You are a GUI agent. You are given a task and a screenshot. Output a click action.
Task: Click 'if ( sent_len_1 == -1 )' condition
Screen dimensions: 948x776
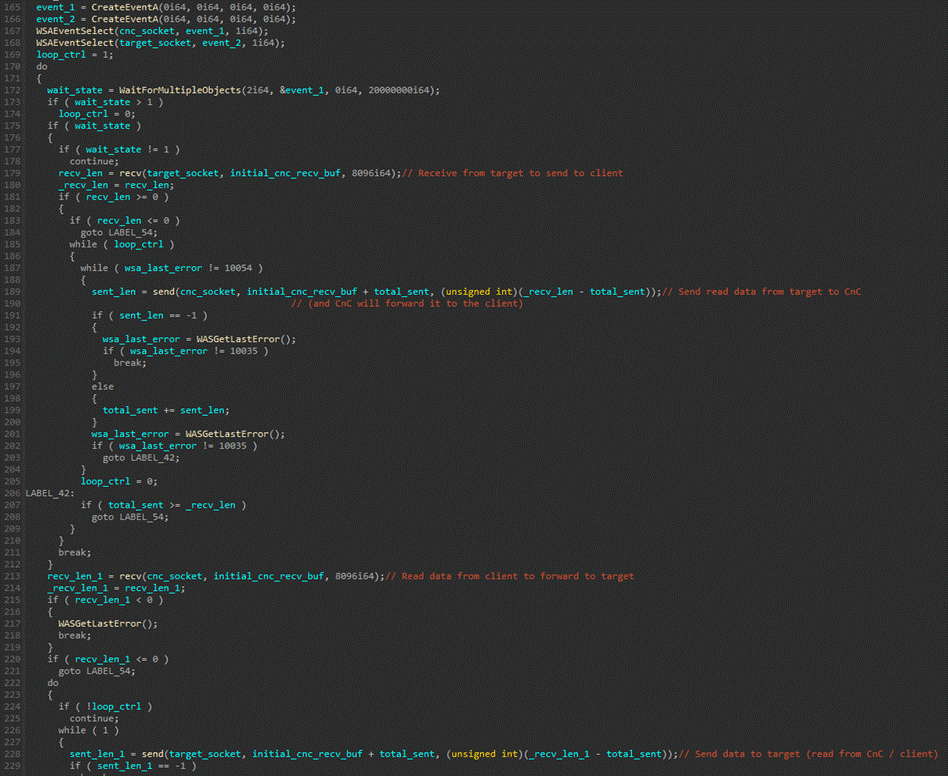point(133,766)
